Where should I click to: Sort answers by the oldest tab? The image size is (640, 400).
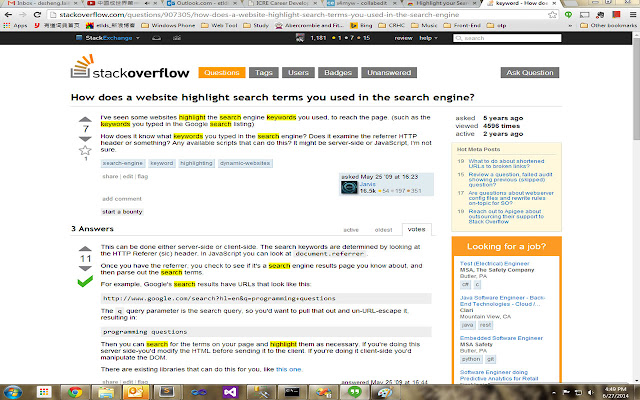(383, 230)
